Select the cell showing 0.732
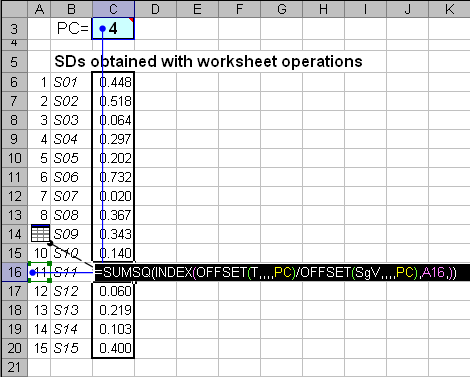This screenshot has height=377, width=470. pyautogui.click(x=113, y=177)
